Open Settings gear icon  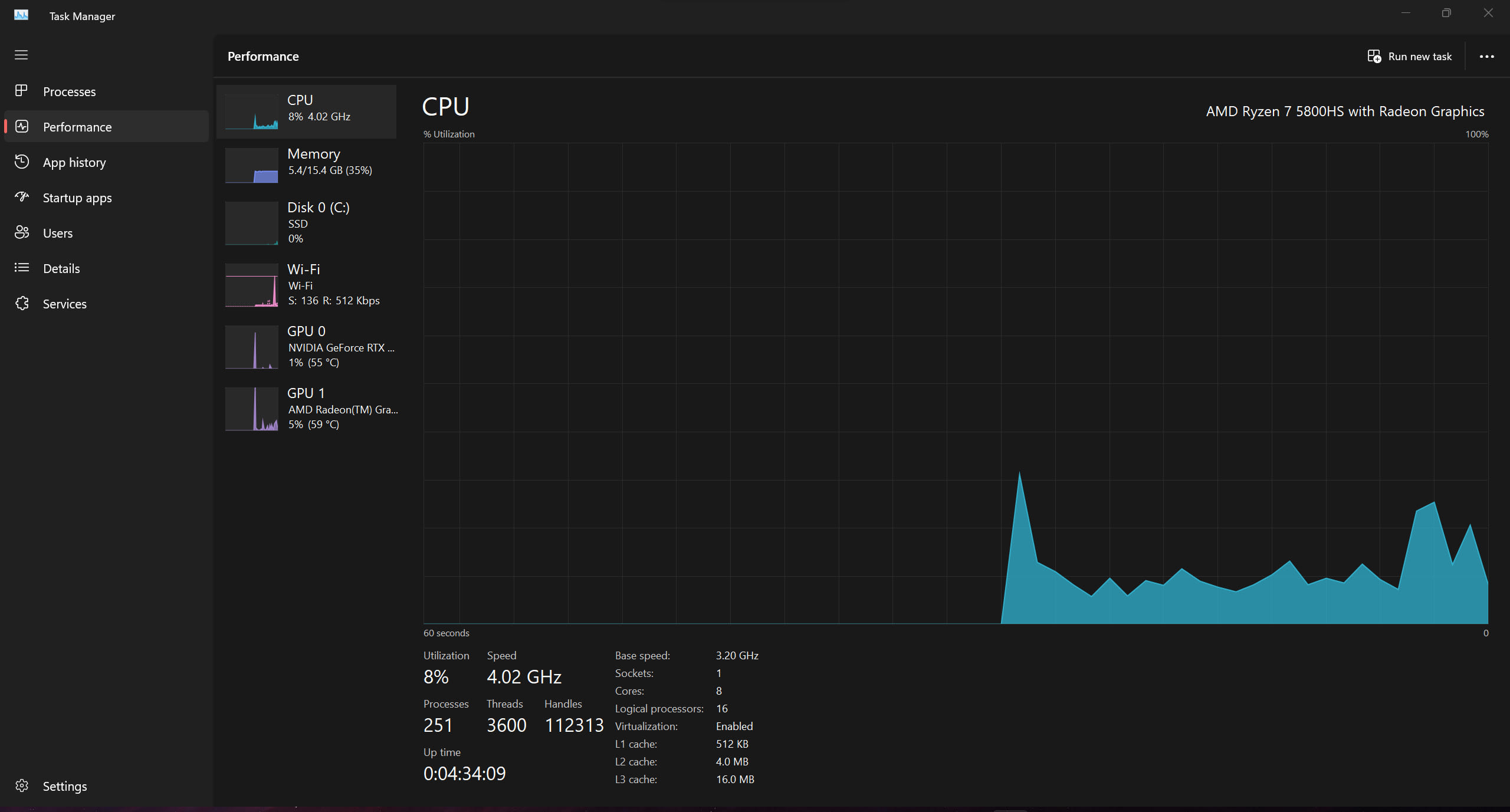point(22,785)
